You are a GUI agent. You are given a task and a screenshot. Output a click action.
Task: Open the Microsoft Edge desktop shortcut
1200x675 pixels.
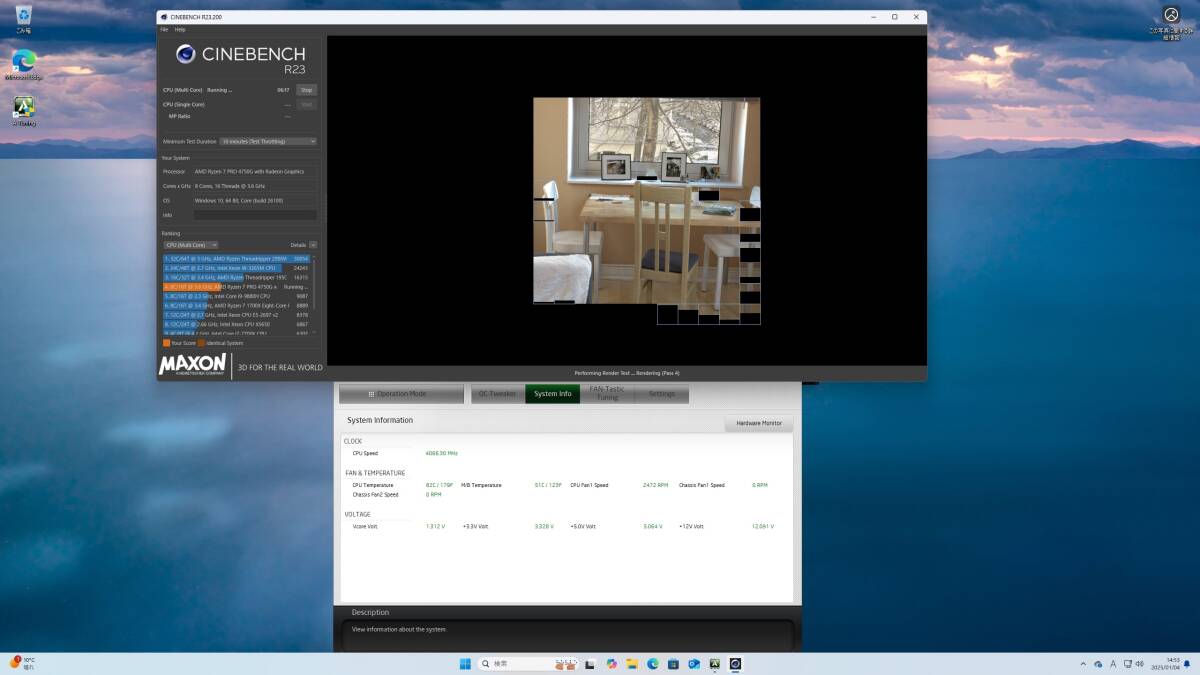click(23, 64)
